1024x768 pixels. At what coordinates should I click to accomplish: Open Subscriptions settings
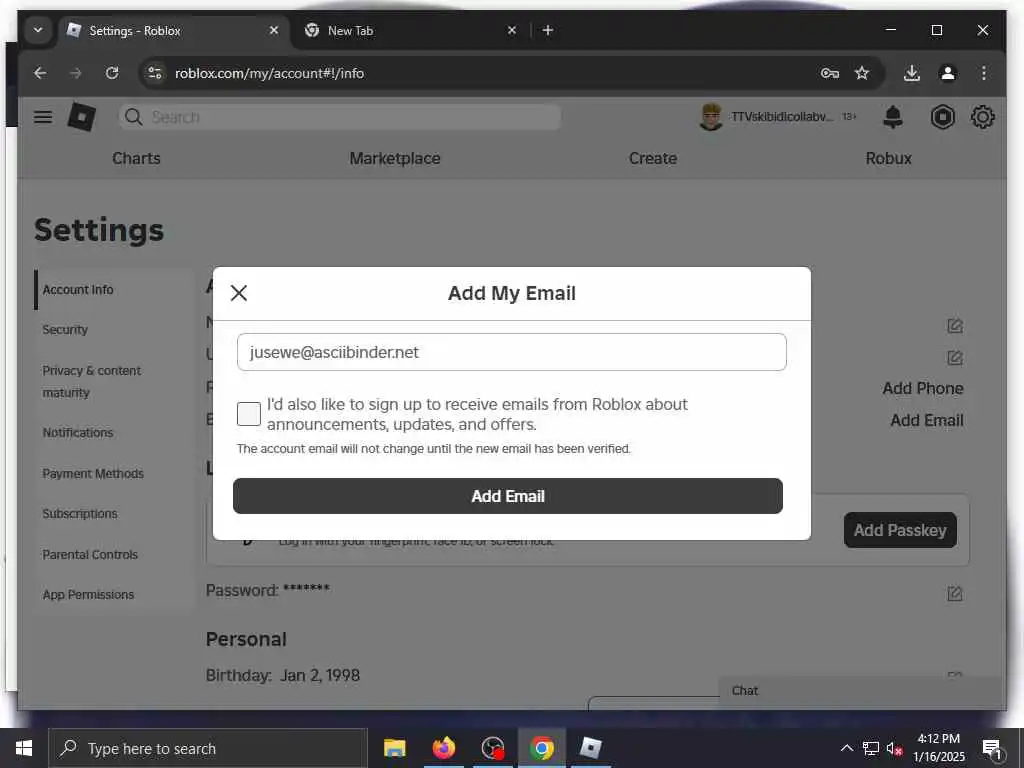click(x=80, y=514)
